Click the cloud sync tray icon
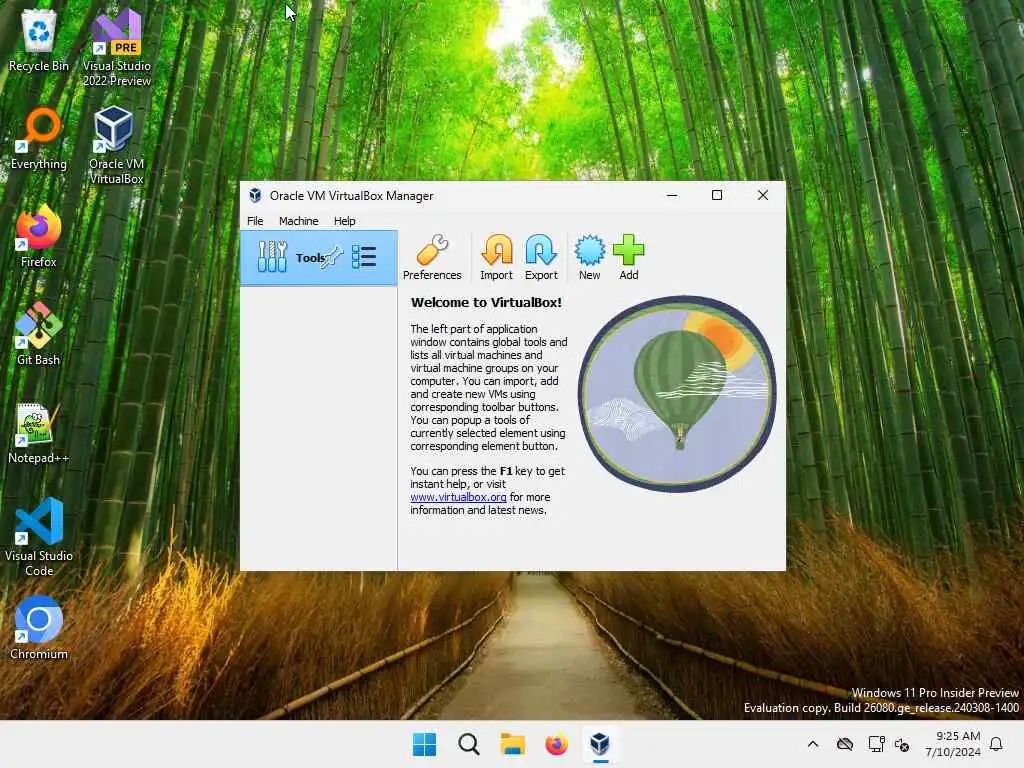This screenshot has height=768, width=1024. point(845,744)
